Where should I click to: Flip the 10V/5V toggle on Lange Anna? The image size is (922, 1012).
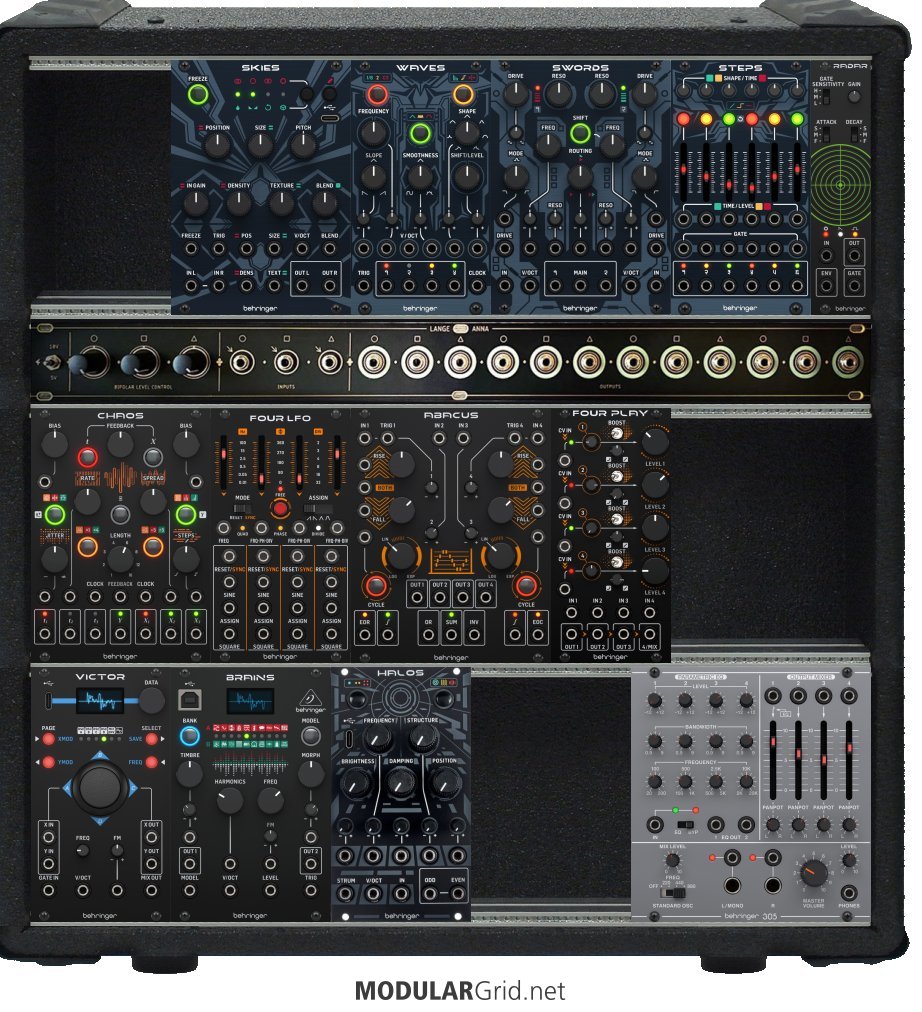coord(52,363)
